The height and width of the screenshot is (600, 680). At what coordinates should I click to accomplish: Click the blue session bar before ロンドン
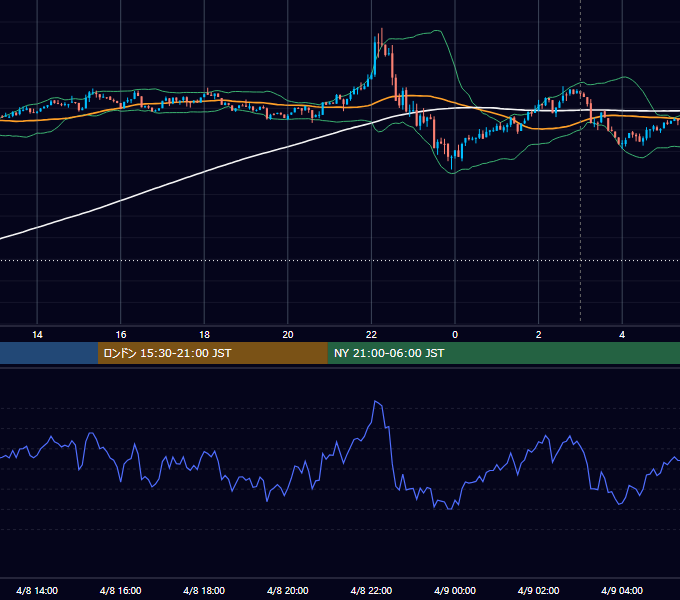[x=49, y=353]
